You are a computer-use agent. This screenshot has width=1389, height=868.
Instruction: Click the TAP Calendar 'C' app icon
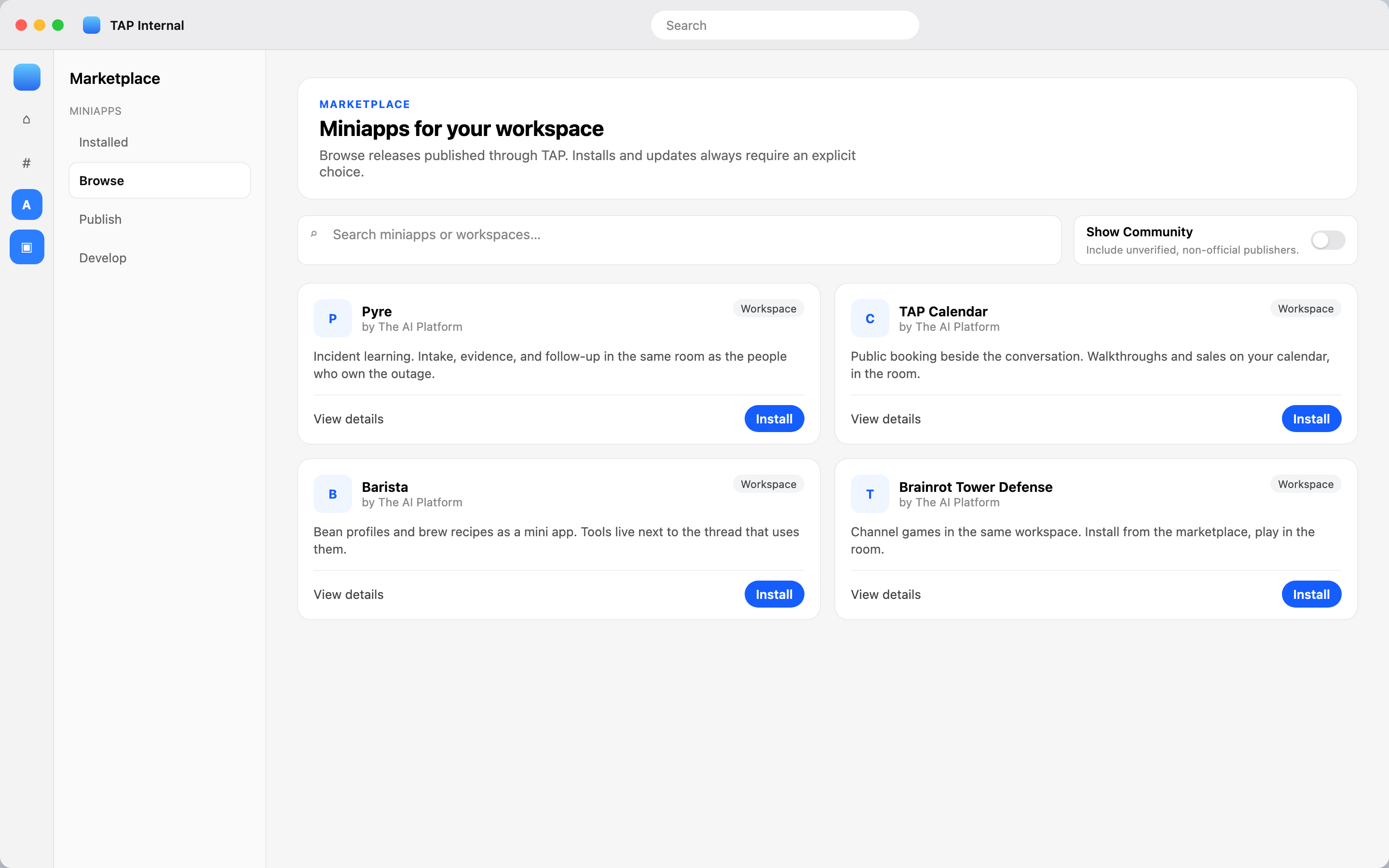(870, 318)
